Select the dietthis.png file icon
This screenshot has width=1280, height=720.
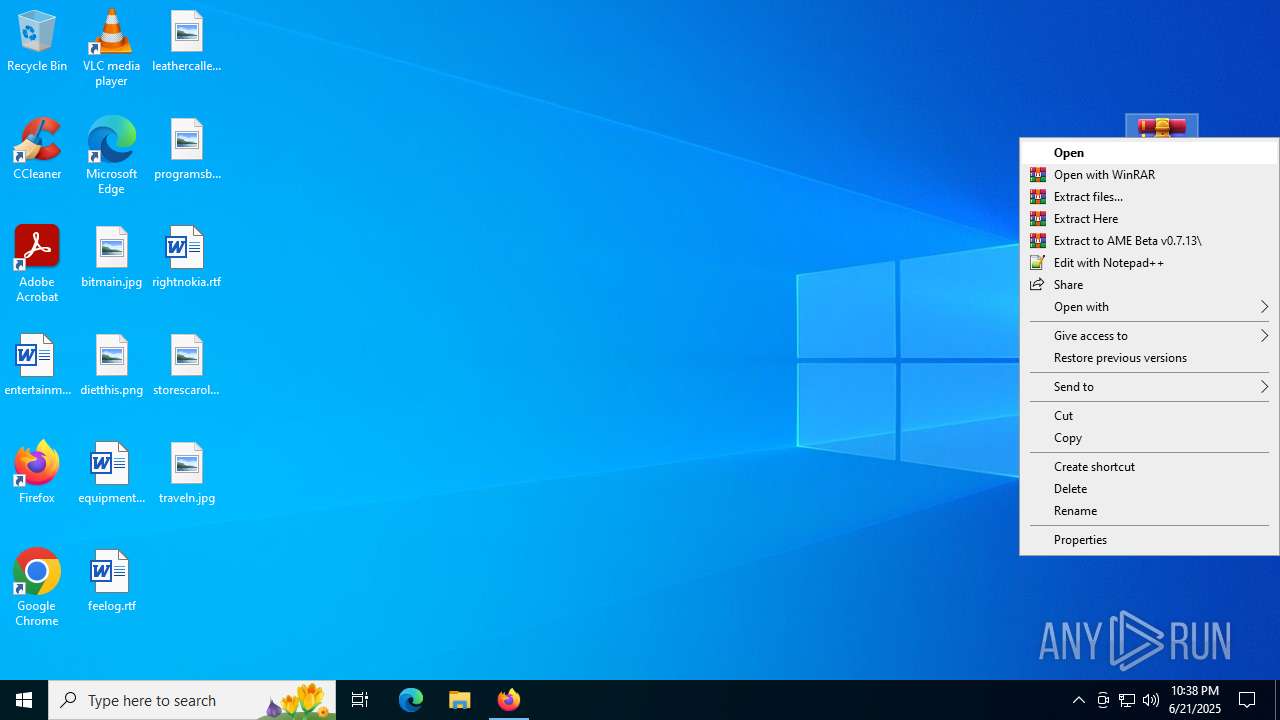[111, 365]
